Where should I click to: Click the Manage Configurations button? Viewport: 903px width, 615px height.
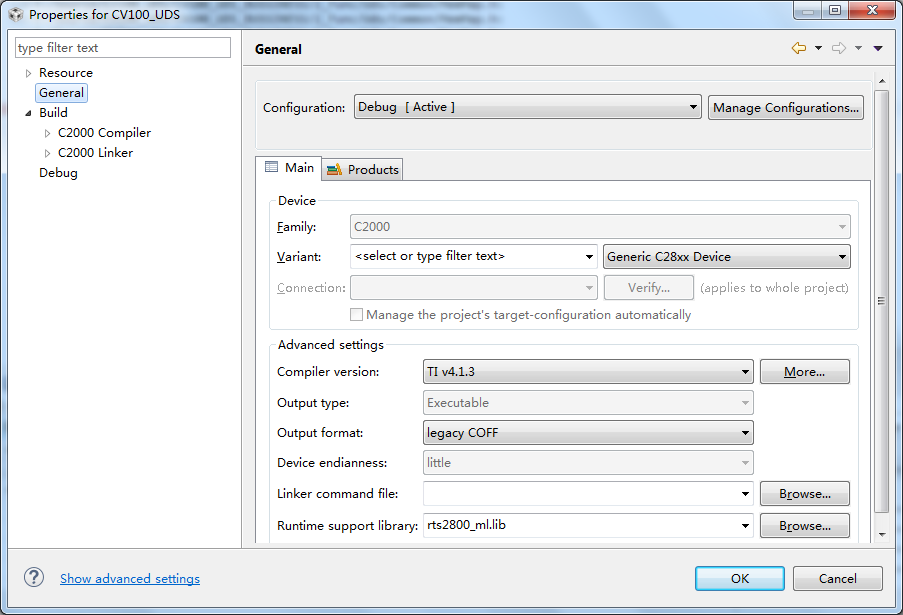point(786,107)
